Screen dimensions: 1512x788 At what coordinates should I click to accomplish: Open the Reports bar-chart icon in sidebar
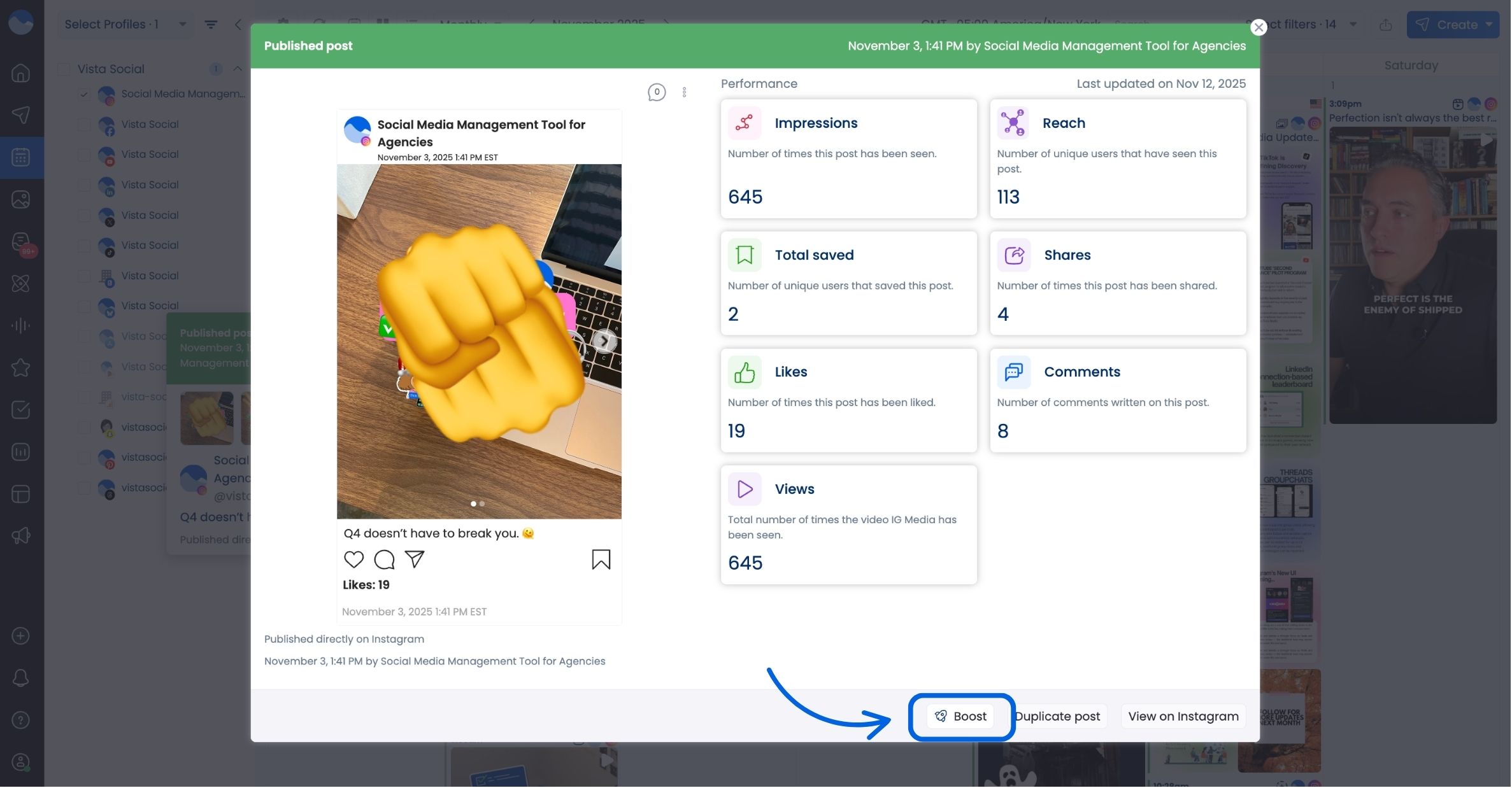[x=21, y=452]
